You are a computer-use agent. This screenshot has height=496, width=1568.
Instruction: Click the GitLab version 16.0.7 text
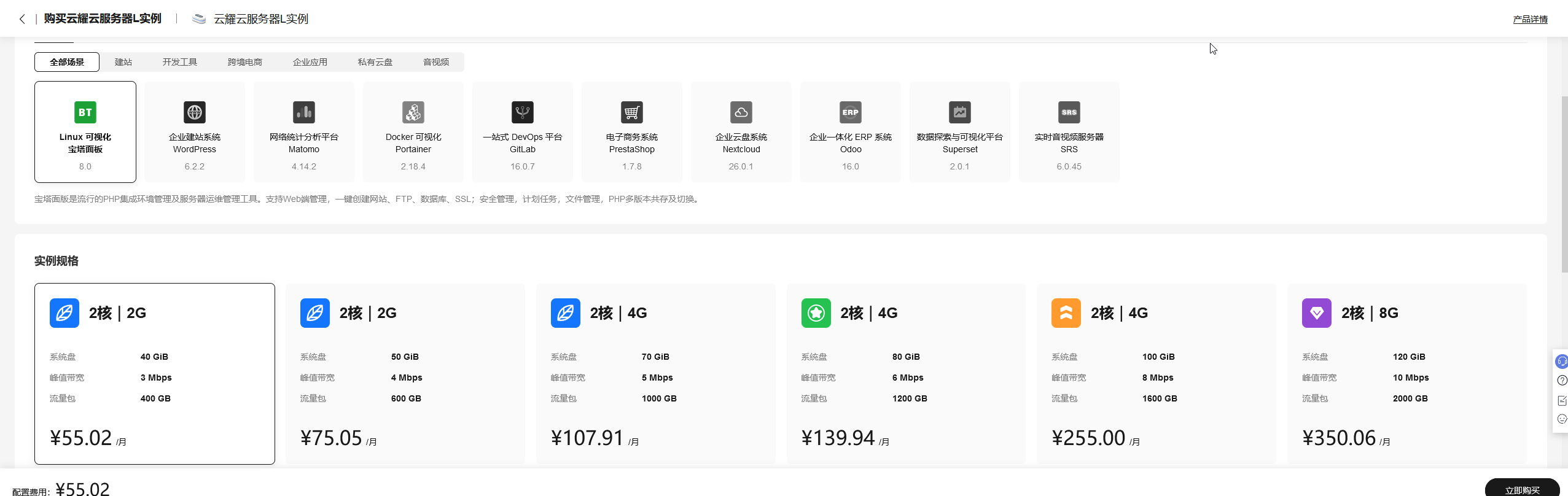(x=523, y=166)
